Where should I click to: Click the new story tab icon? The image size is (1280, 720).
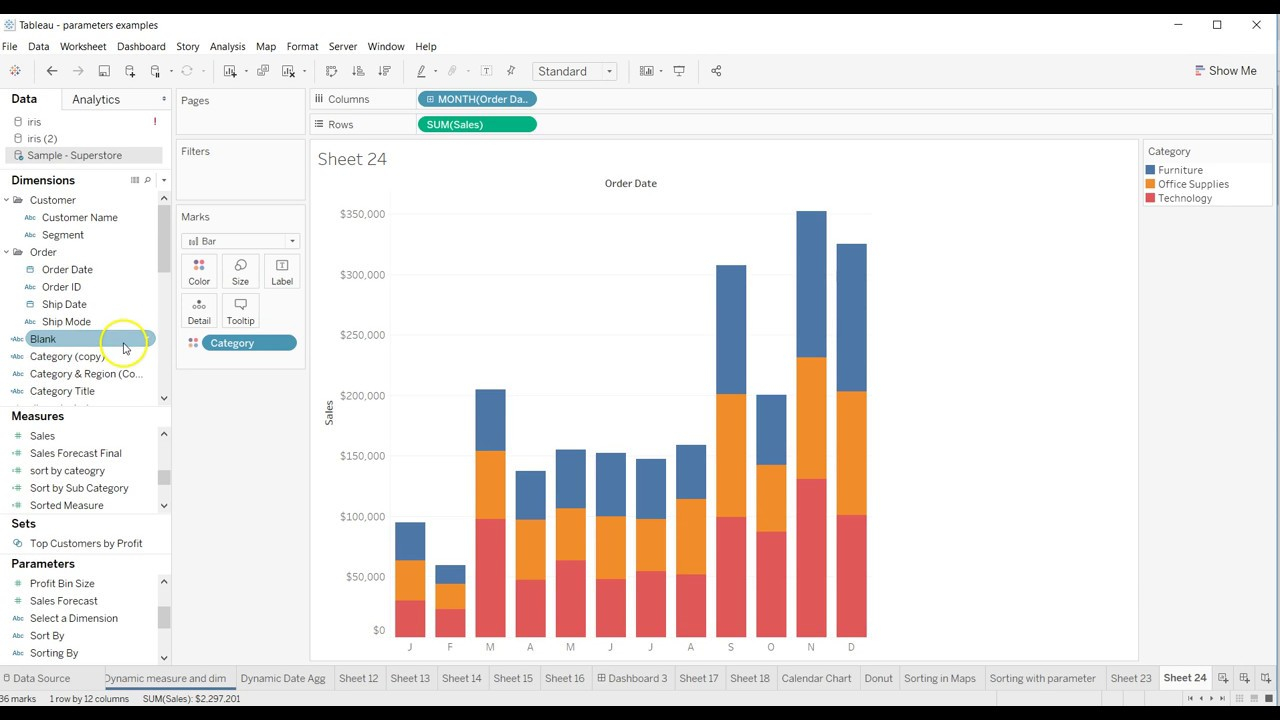[1265, 678]
